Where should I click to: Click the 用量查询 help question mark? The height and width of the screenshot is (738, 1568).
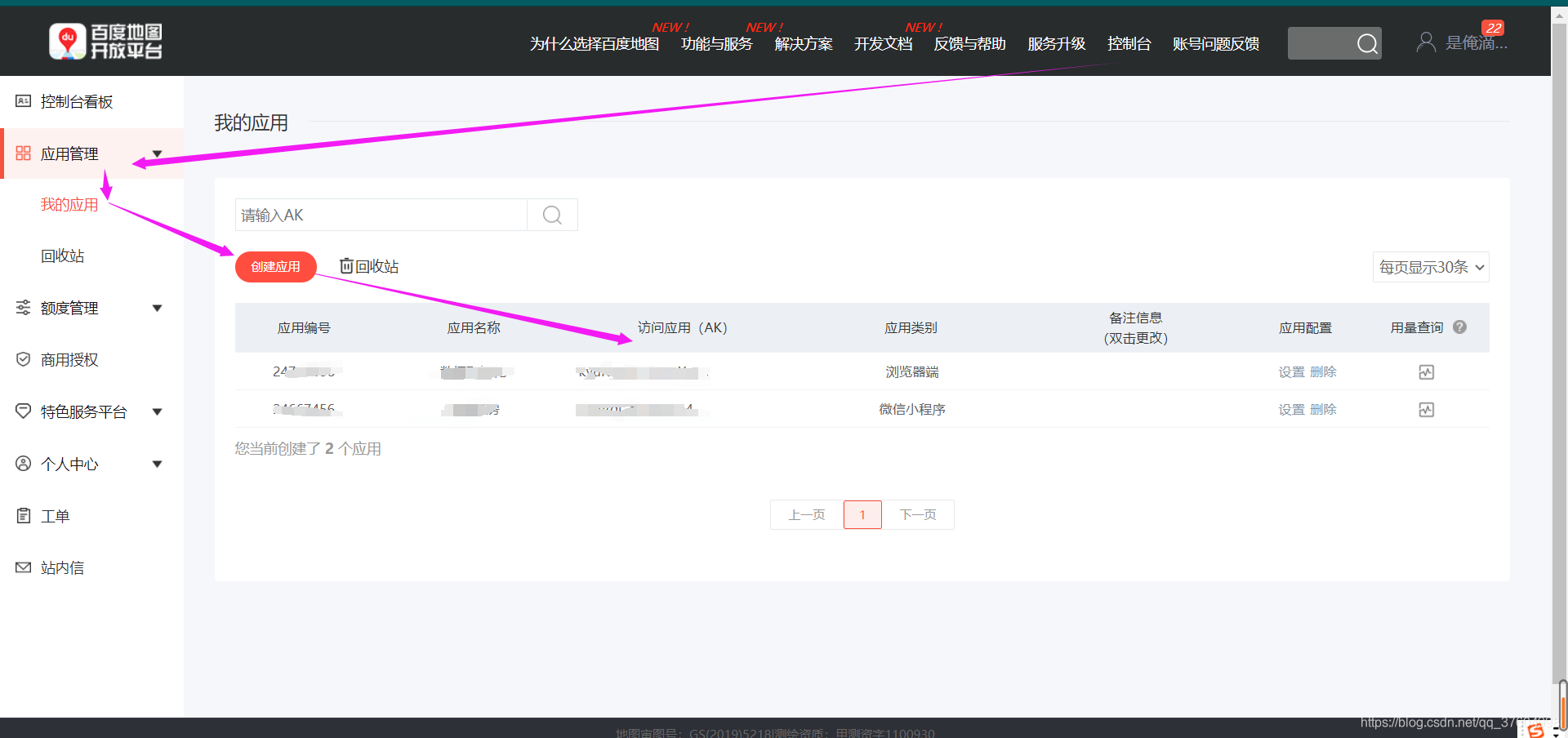coord(1459,327)
